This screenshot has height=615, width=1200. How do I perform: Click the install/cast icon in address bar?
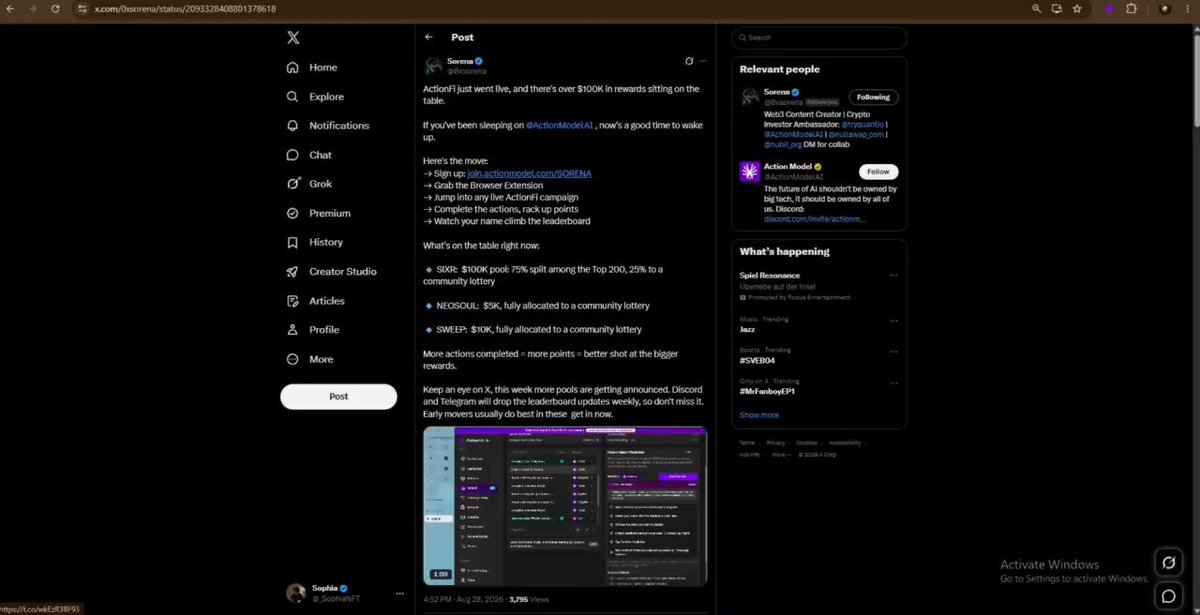(x=1057, y=8)
